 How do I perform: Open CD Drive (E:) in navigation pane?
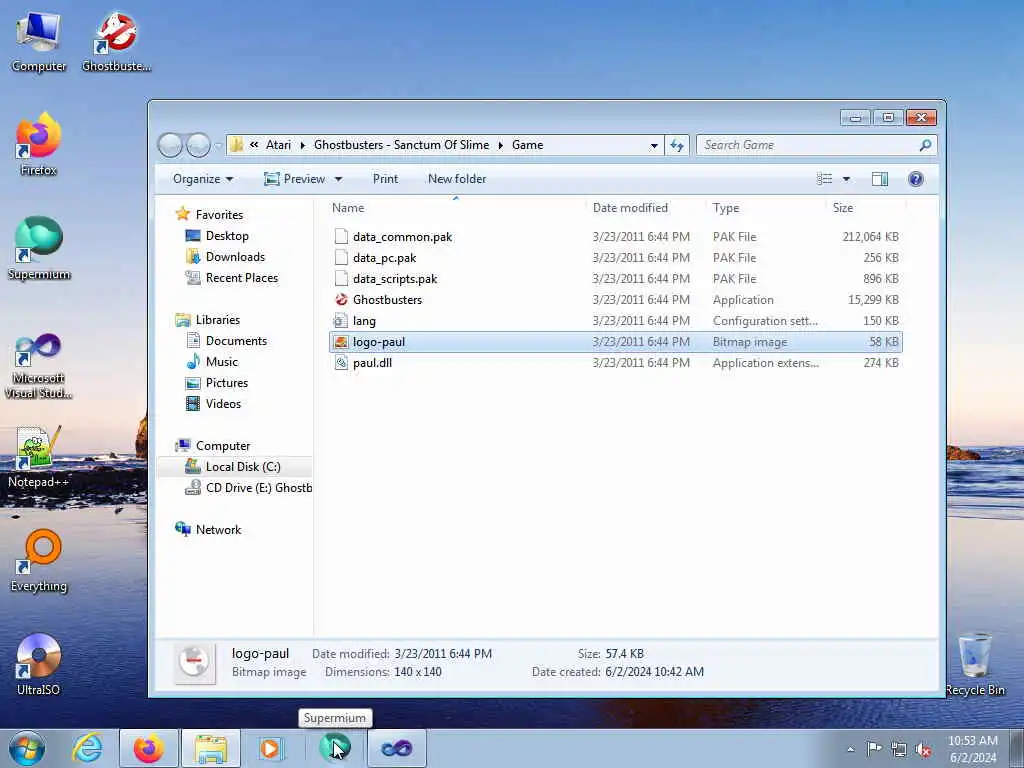pyautogui.click(x=248, y=488)
